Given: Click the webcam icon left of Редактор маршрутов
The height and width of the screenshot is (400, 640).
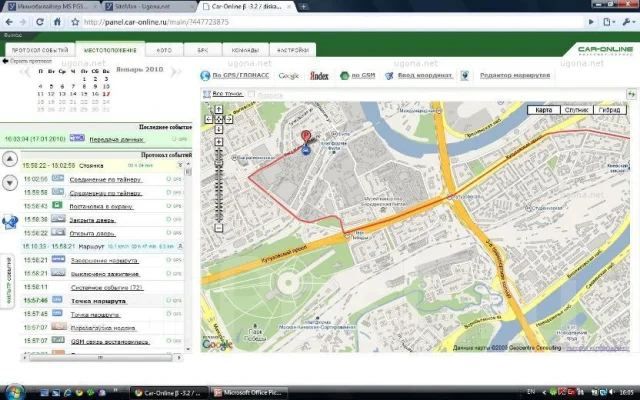Looking at the screenshot, I should coord(464,76).
